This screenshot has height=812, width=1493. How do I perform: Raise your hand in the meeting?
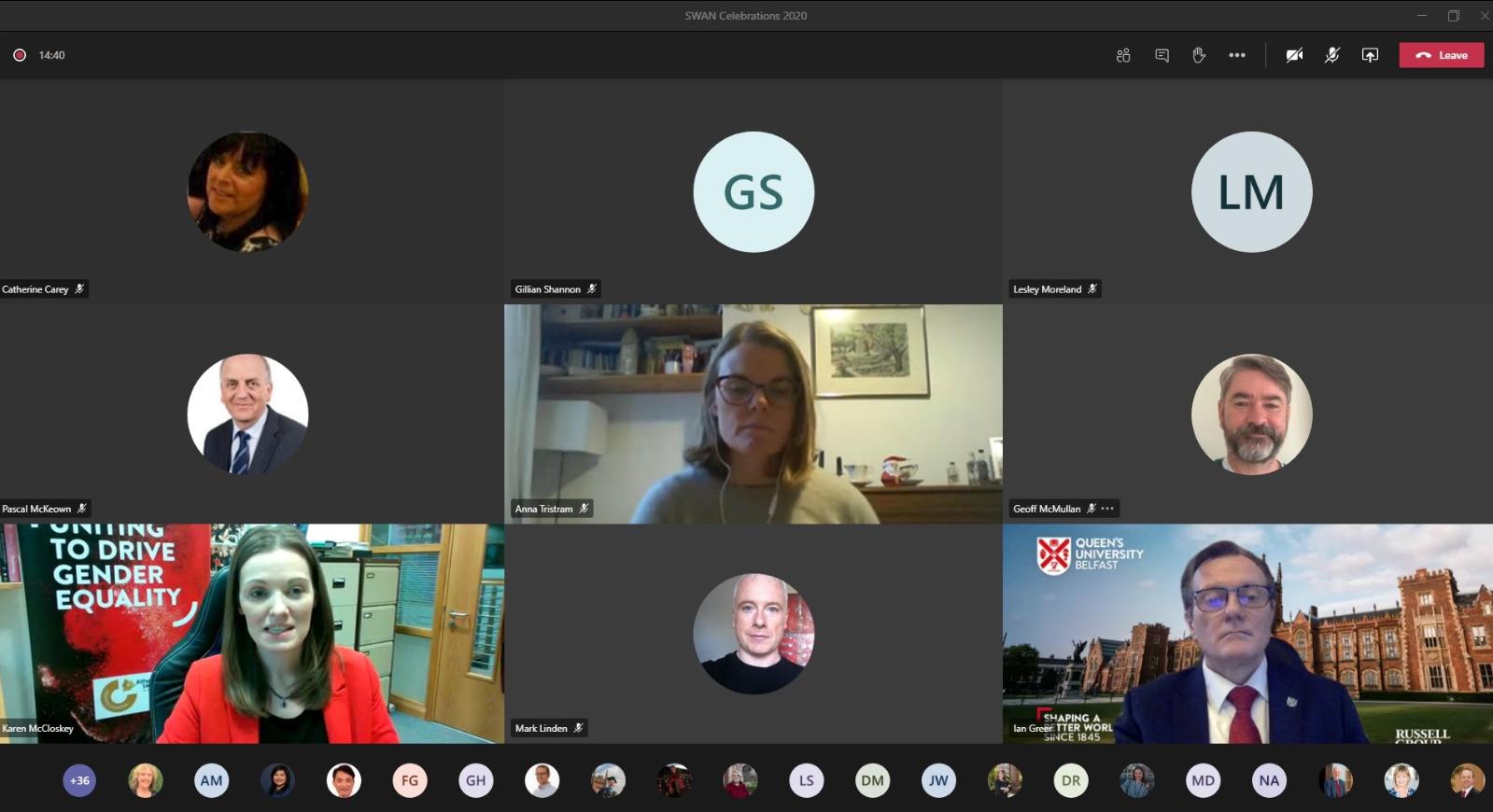coord(1199,56)
